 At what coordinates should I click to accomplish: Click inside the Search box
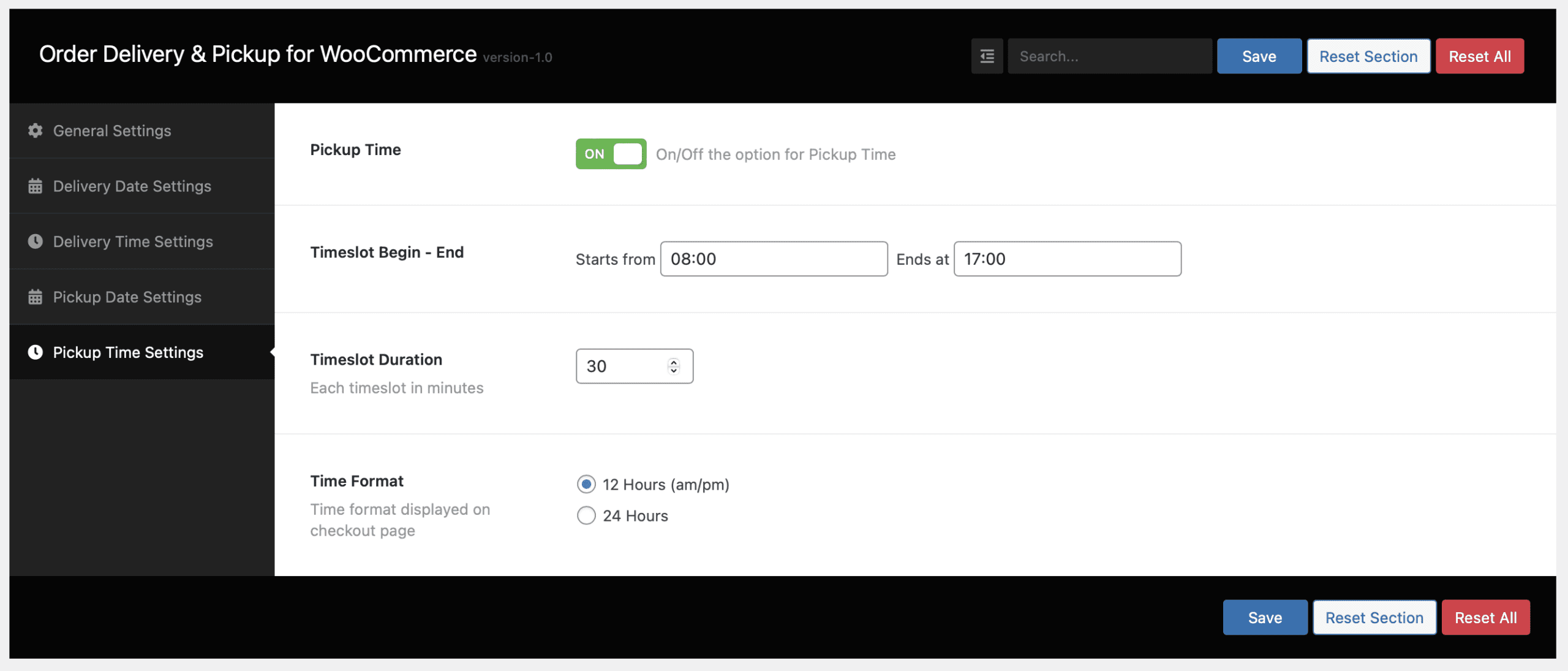[1109, 56]
